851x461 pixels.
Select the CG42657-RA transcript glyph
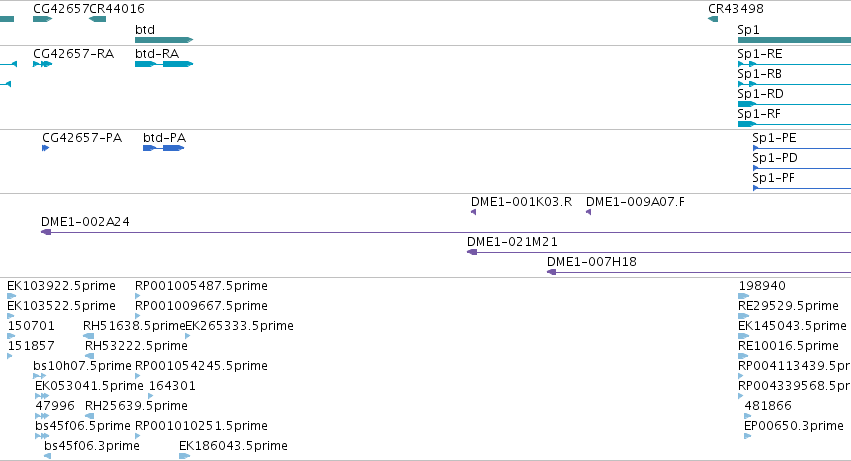(x=42, y=64)
